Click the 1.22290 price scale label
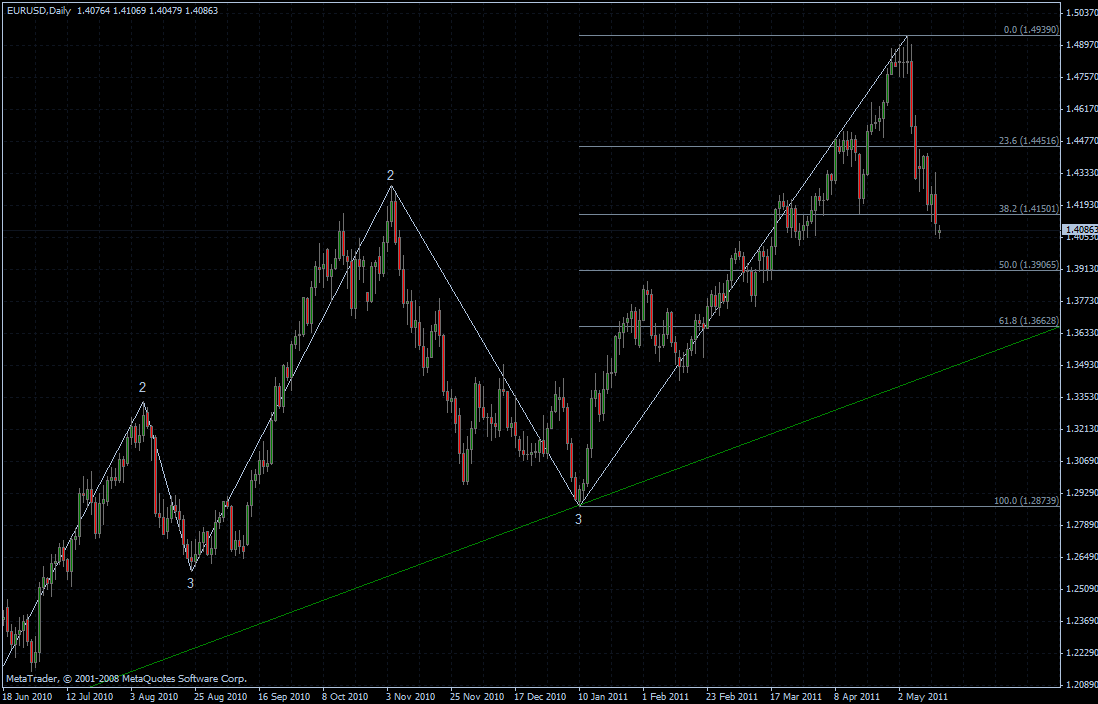The image size is (1098, 704). (x=1082, y=653)
